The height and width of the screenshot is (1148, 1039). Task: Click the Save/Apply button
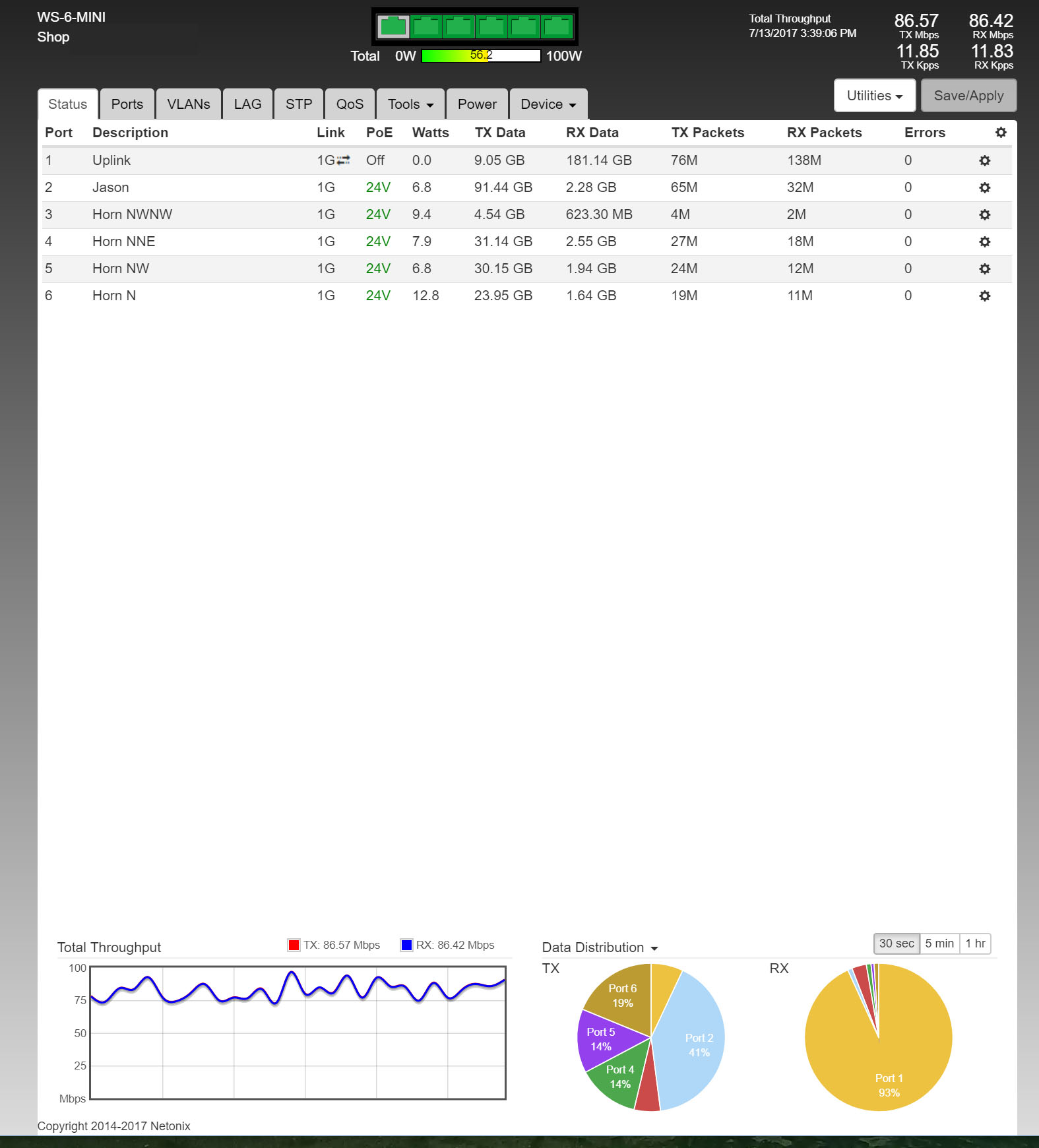(x=968, y=96)
